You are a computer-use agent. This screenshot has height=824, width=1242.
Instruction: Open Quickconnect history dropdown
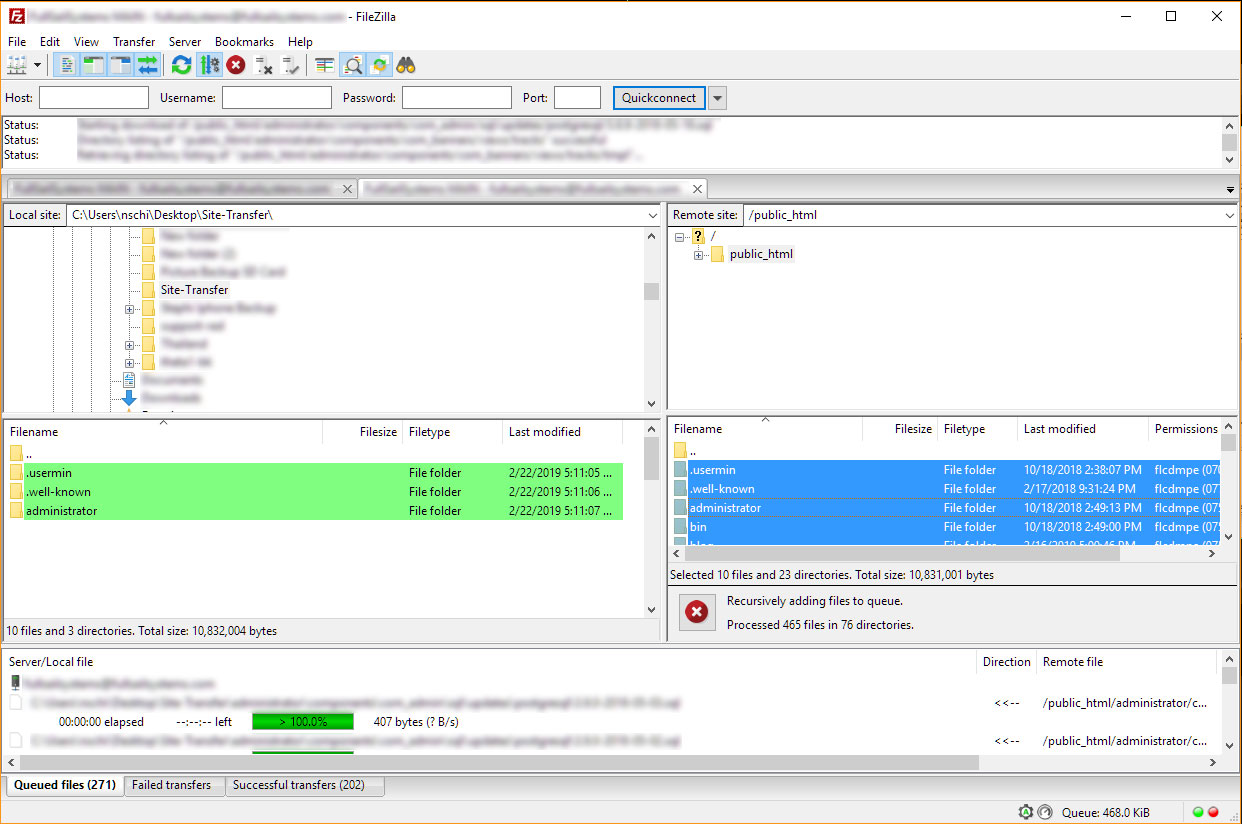[x=717, y=98]
